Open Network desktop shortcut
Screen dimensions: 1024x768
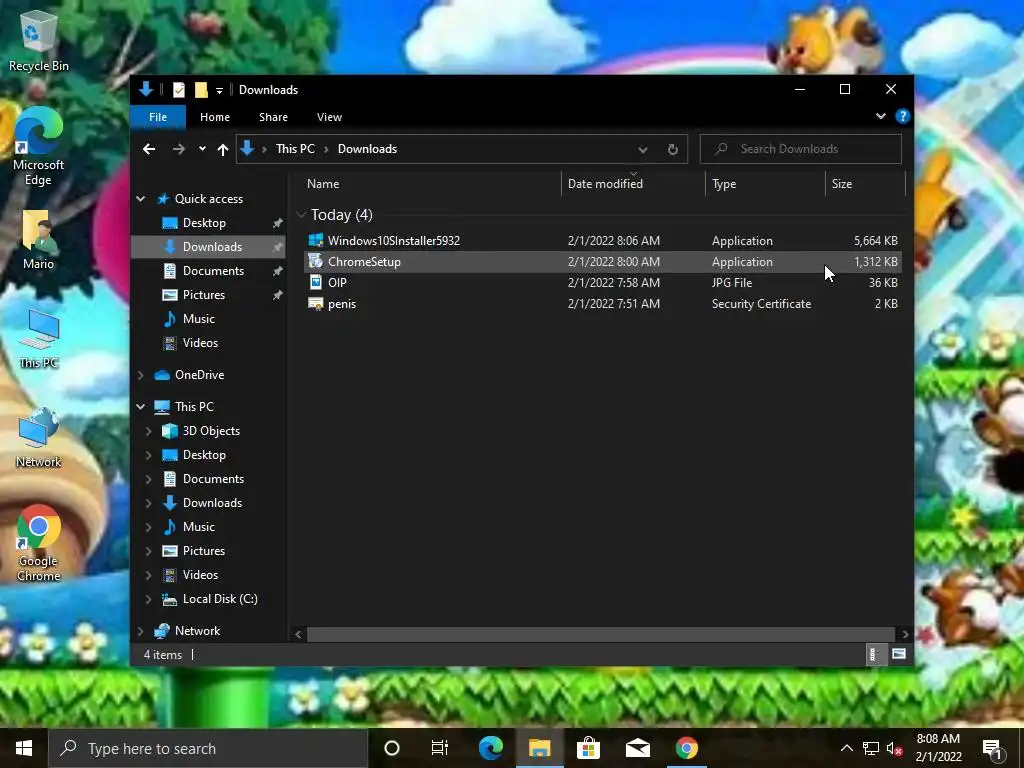tap(39, 438)
